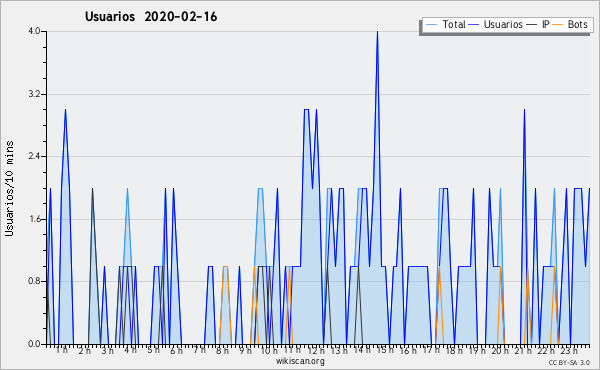Click the '16 h' x-axis label
This screenshot has height=370, width=600.
[x=409, y=350]
